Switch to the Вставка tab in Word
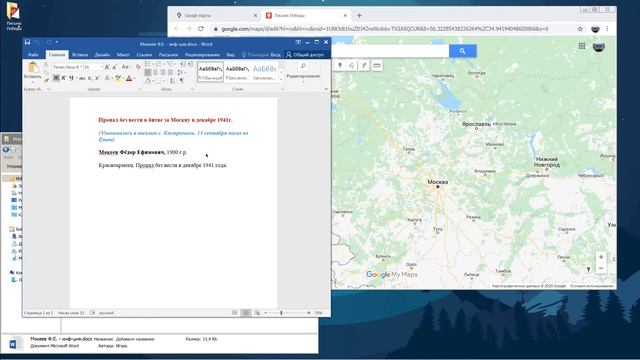 click(80, 55)
